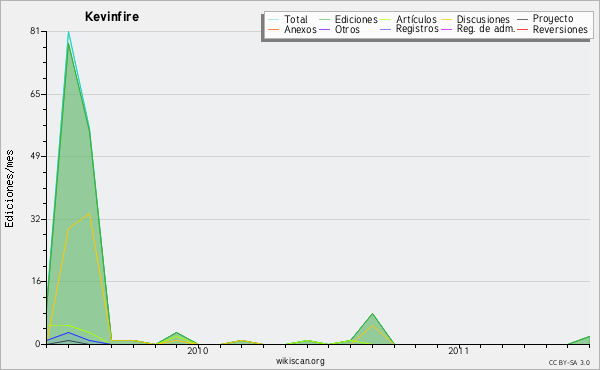Click the Artículos legend entry

(408, 19)
